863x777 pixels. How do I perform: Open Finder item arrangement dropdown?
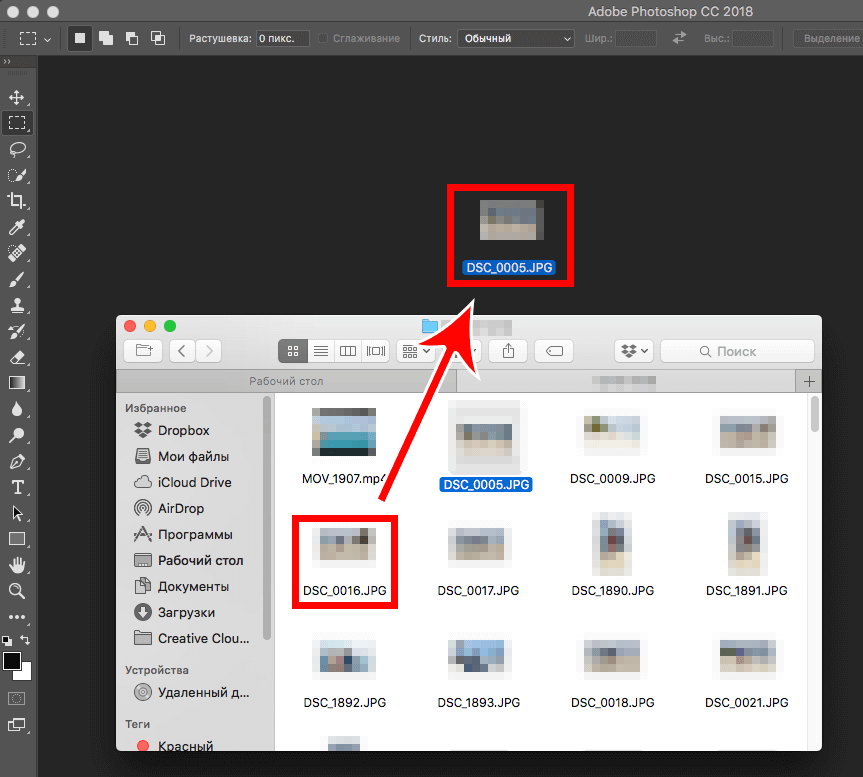point(415,351)
